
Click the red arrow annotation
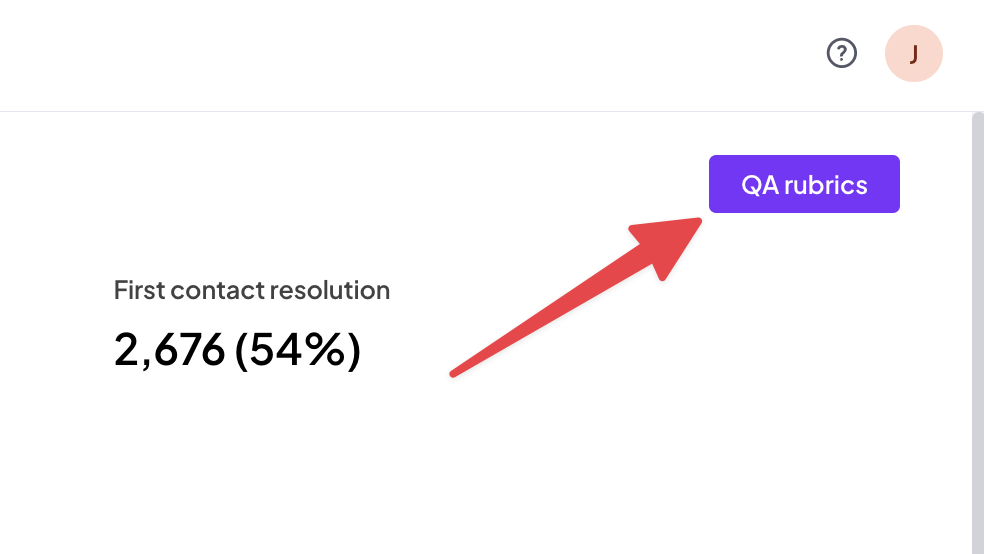coord(575,297)
